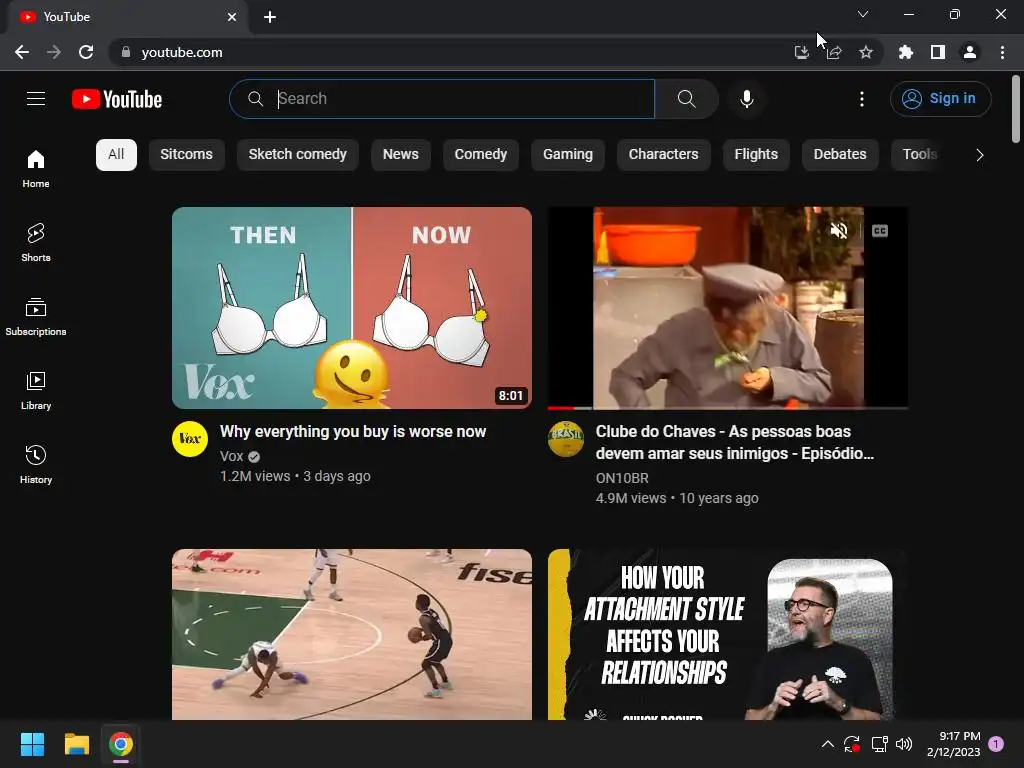Open the notification badge in taskbar
1024x768 pixels.
(996, 744)
